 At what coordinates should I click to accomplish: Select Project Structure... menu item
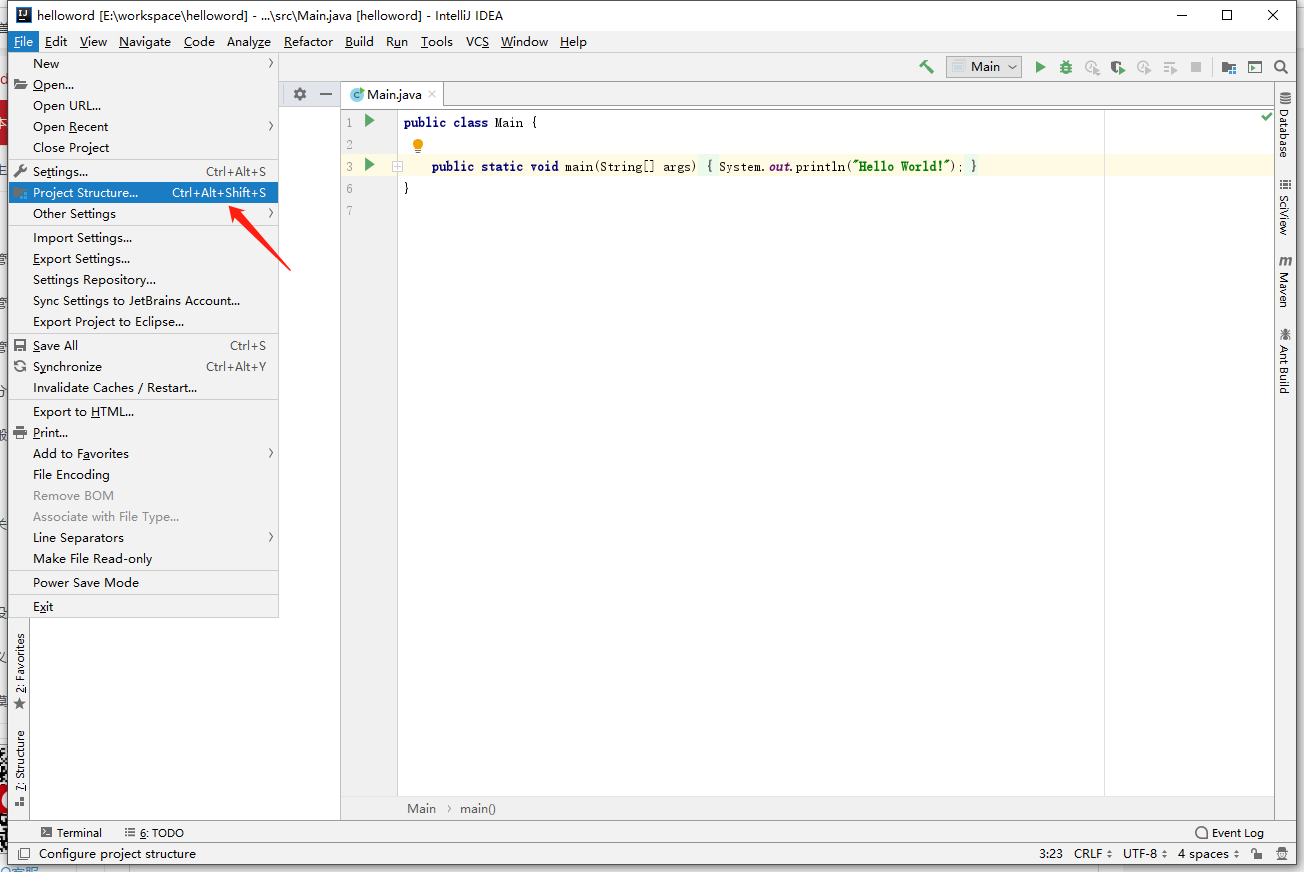pyautogui.click(x=143, y=192)
